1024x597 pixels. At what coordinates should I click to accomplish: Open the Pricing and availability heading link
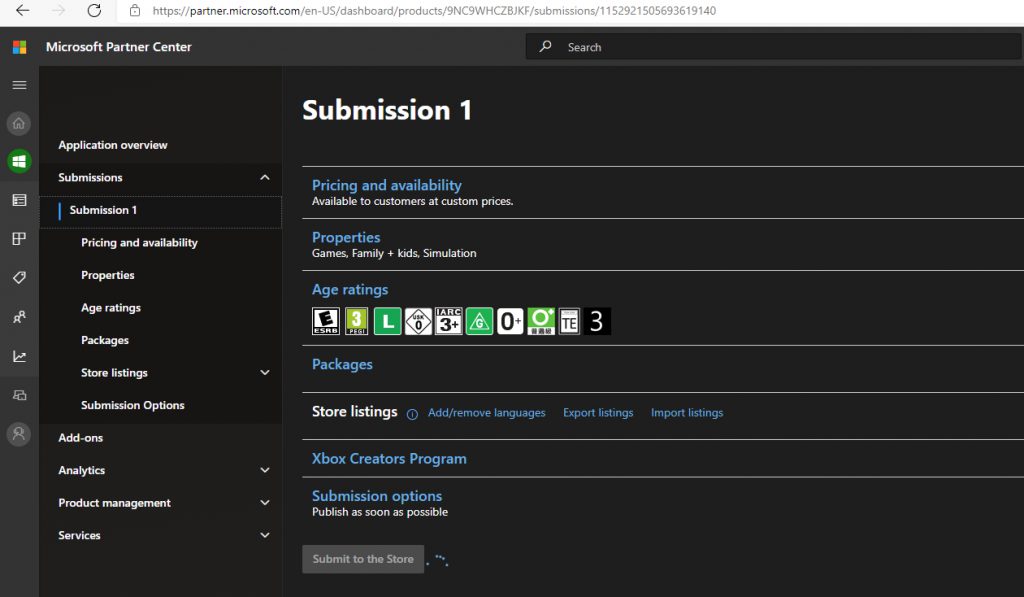[x=387, y=185]
